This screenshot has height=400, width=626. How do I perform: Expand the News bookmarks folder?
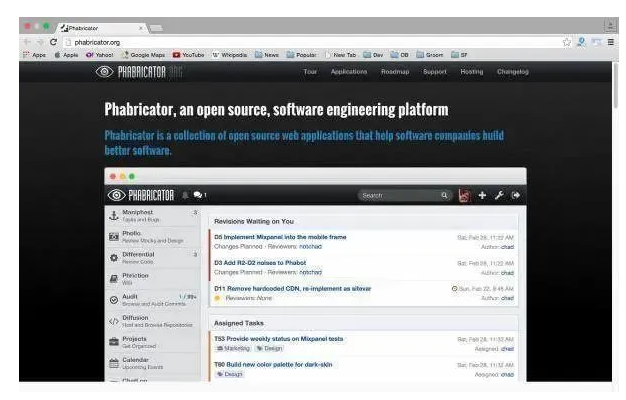click(267, 55)
